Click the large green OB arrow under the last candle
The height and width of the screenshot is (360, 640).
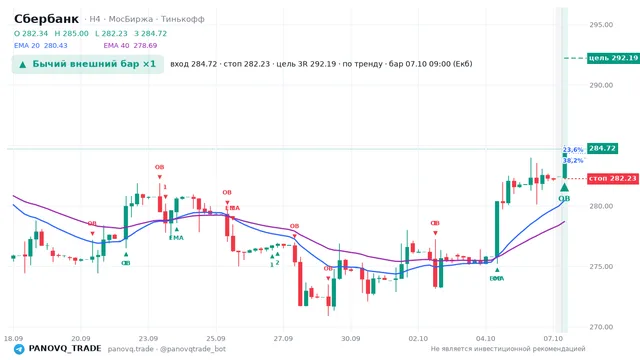pyautogui.click(x=564, y=187)
